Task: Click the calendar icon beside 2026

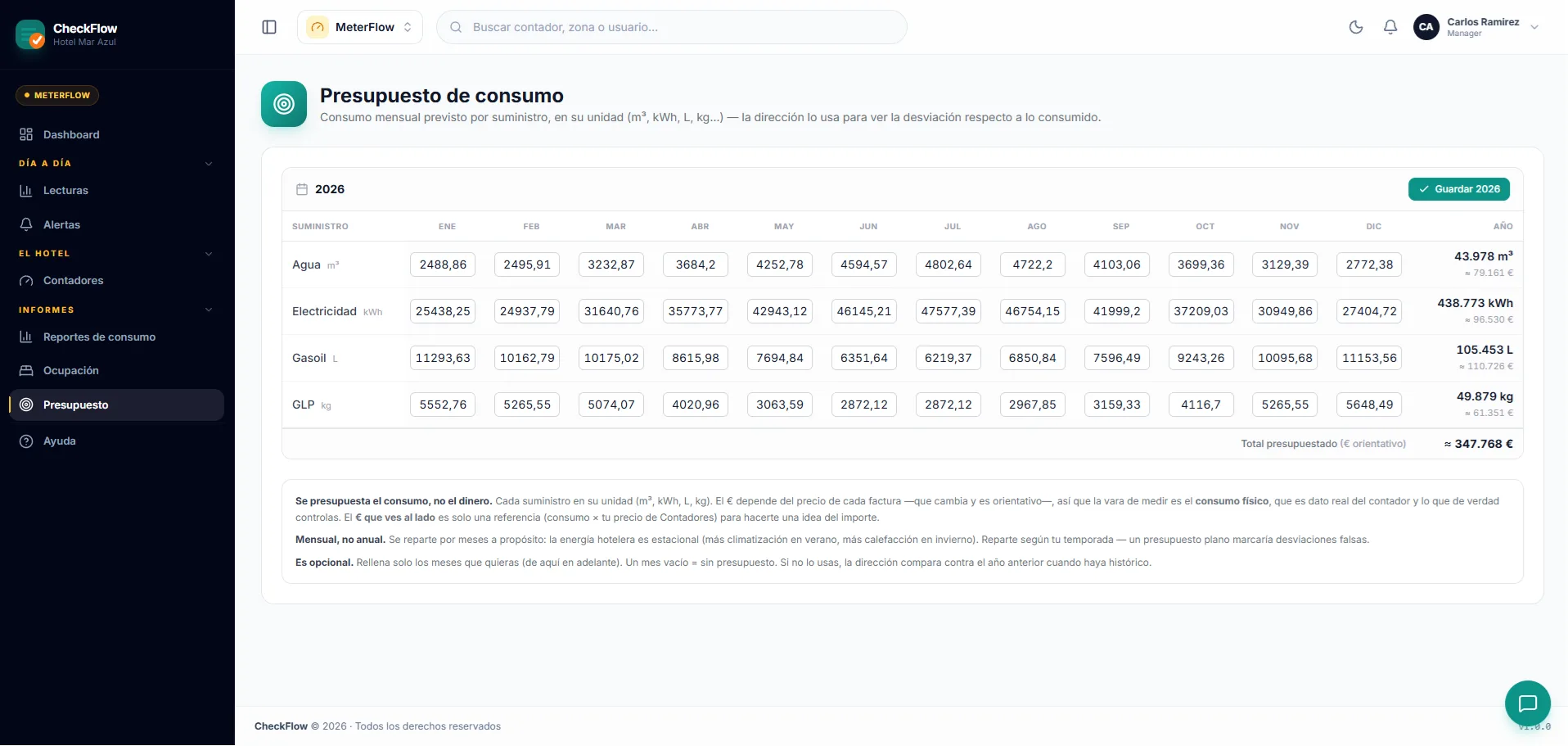Action: (302, 189)
